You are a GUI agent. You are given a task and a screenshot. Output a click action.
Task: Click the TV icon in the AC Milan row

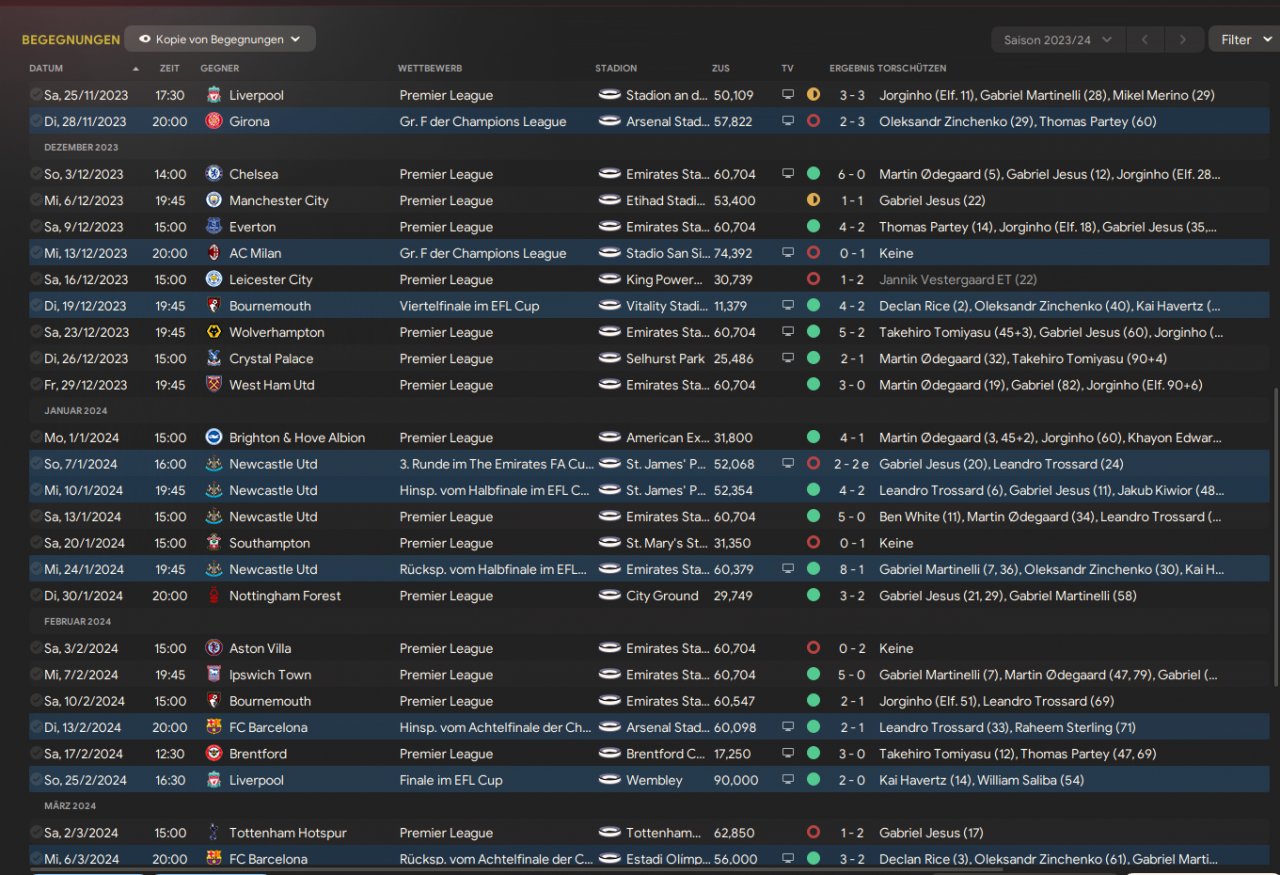[x=788, y=253]
